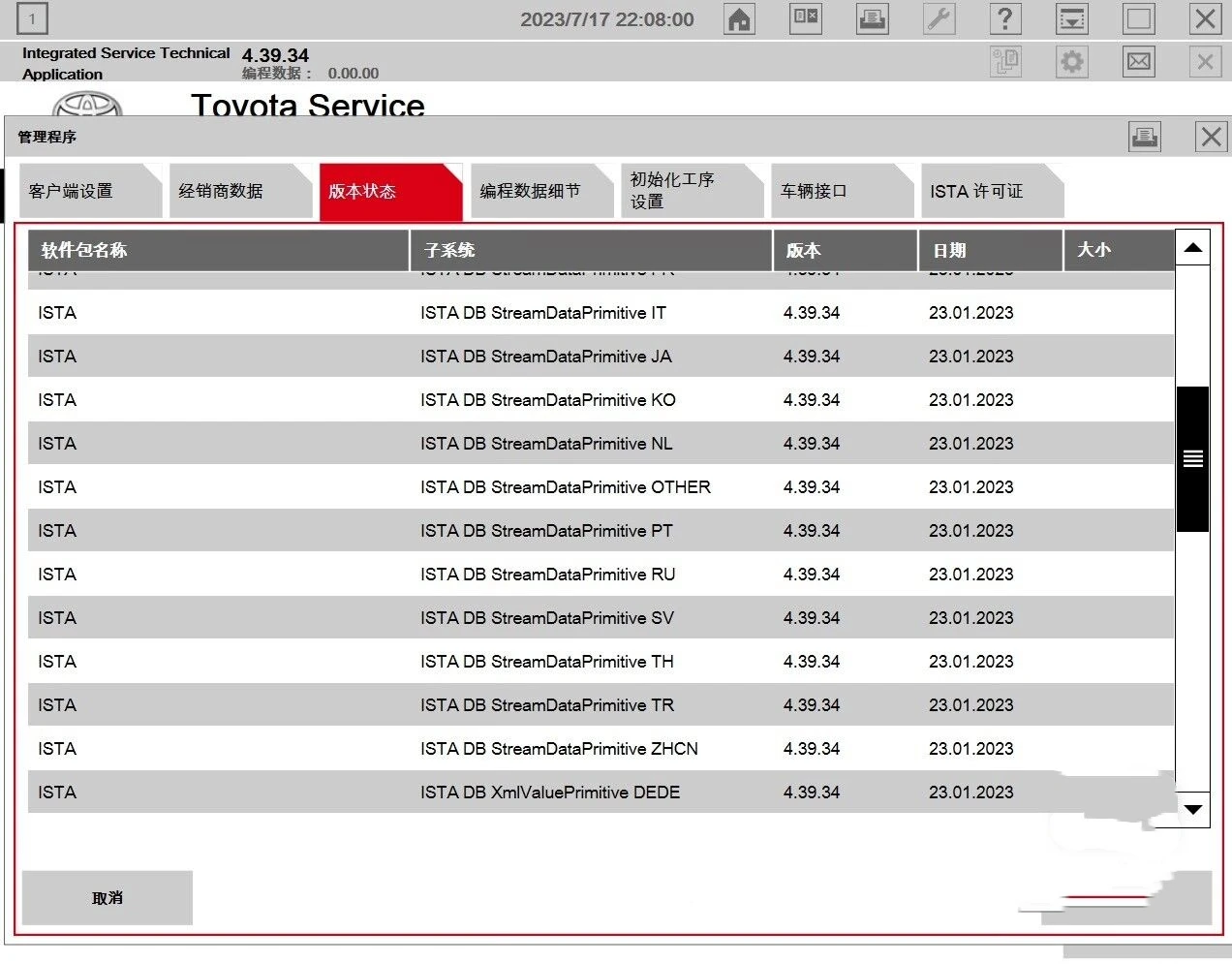
Task: Go to the Home screen icon
Action: pos(740,19)
